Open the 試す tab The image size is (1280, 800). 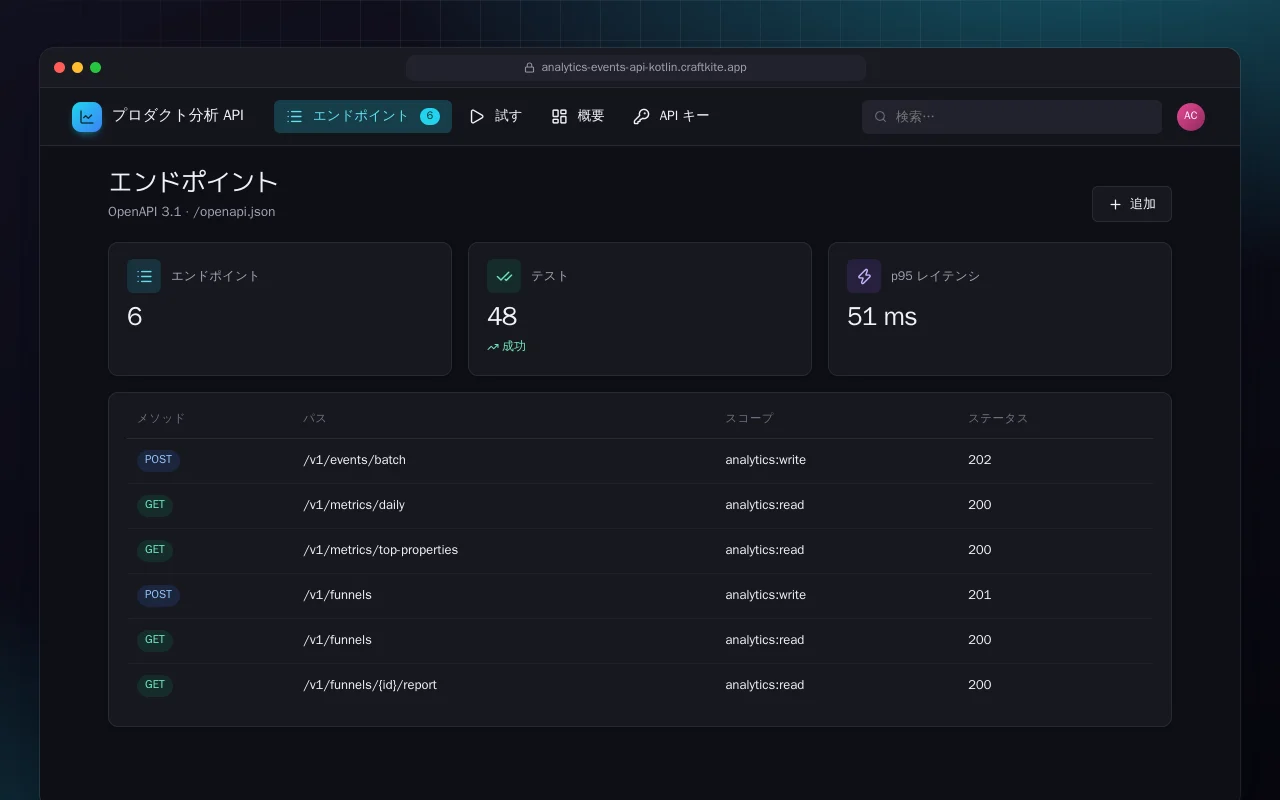(495, 116)
